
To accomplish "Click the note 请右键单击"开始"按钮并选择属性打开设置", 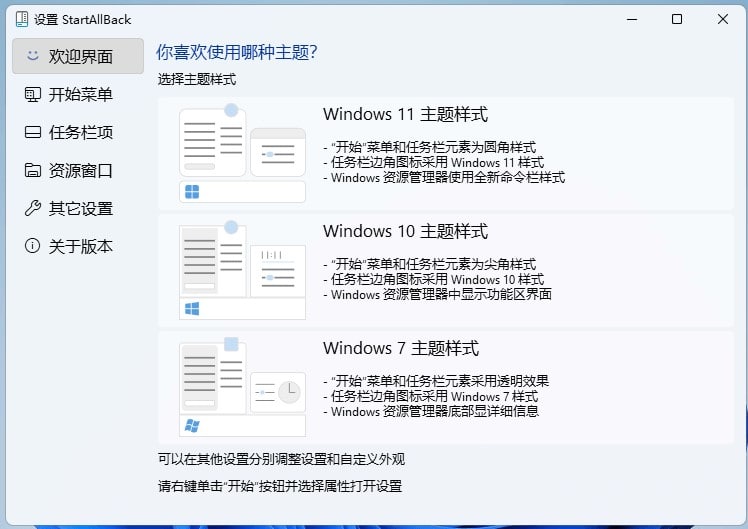I will coord(280,487).
